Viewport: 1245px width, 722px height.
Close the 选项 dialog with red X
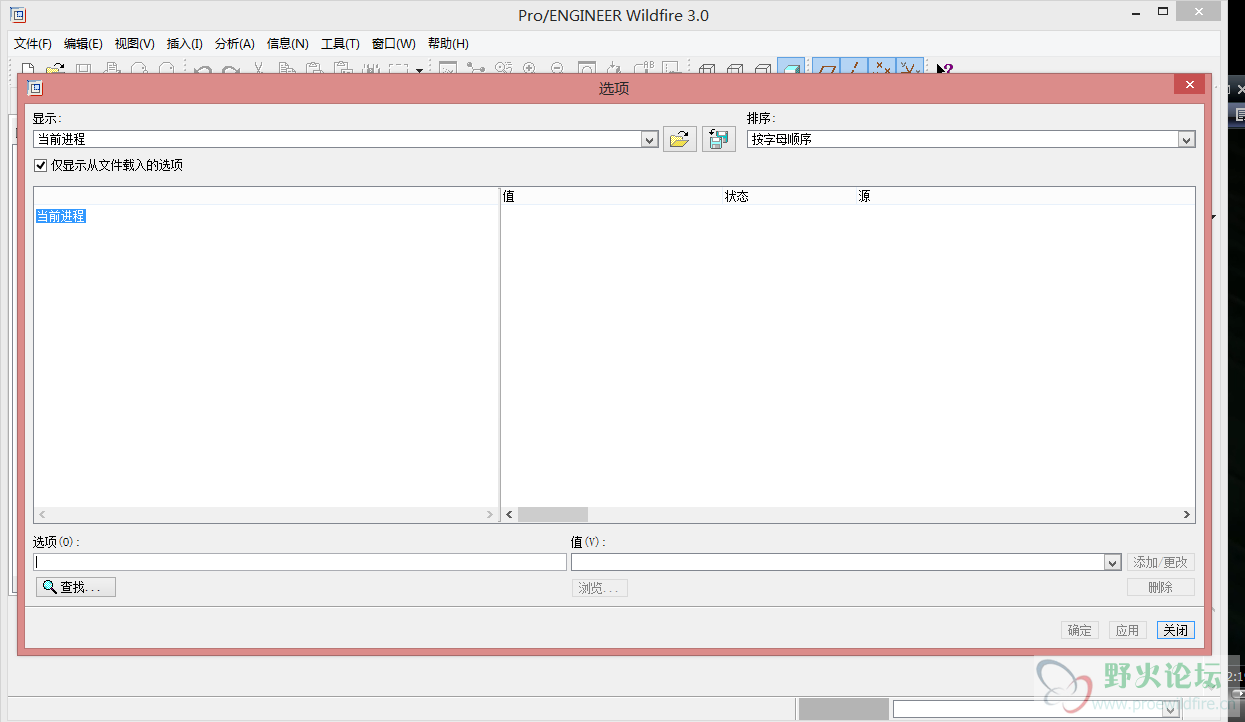tap(1189, 85)
